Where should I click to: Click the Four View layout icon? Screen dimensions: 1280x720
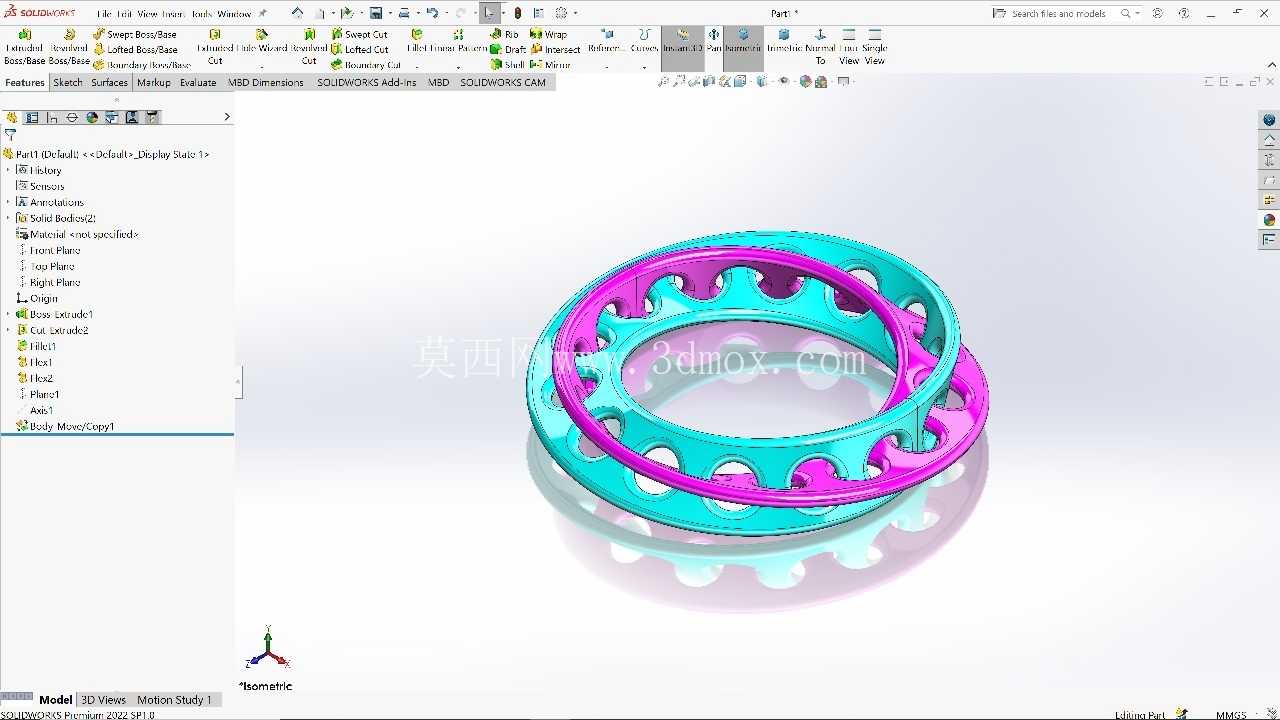(849, 47)
